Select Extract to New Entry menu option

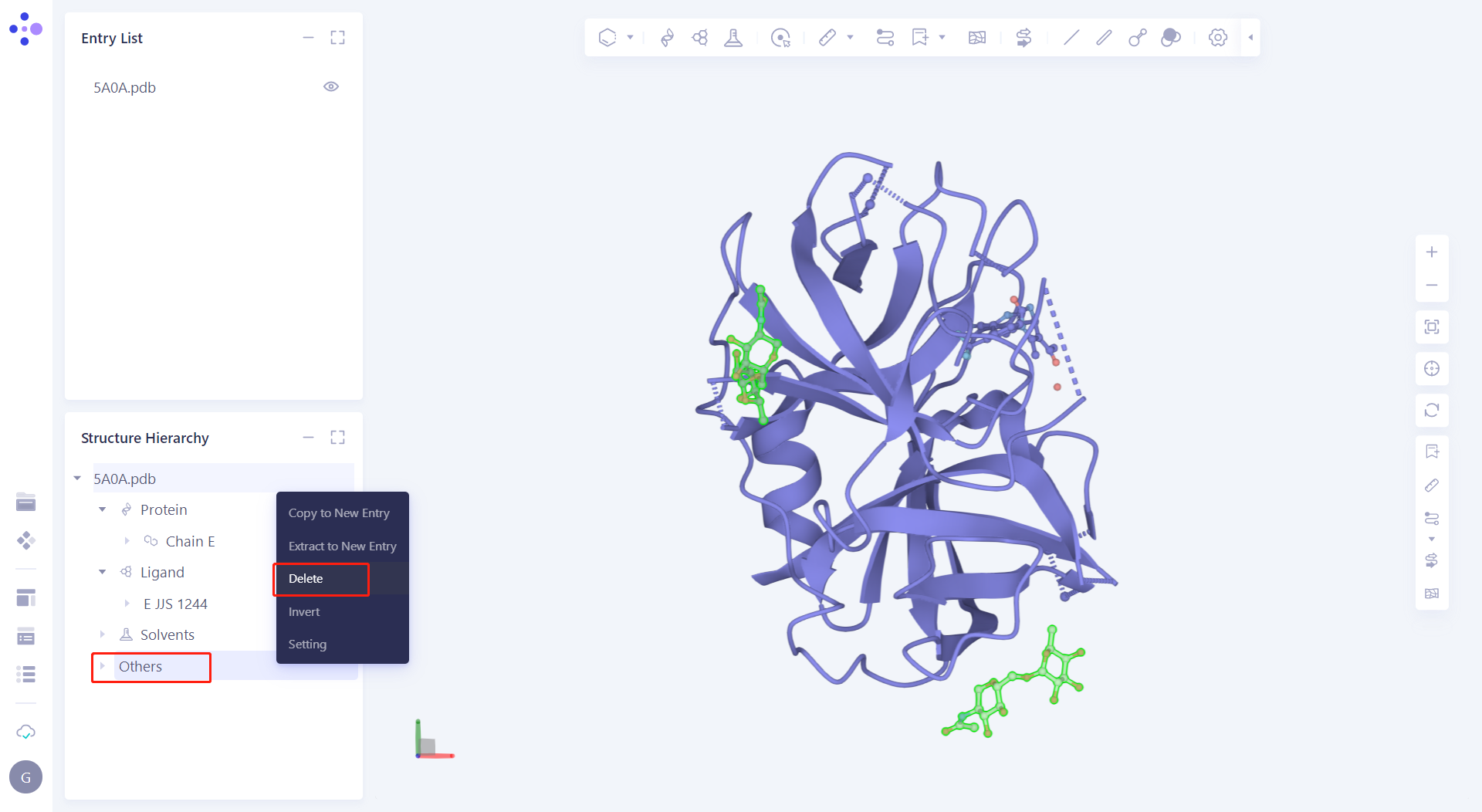coord(342,546)
